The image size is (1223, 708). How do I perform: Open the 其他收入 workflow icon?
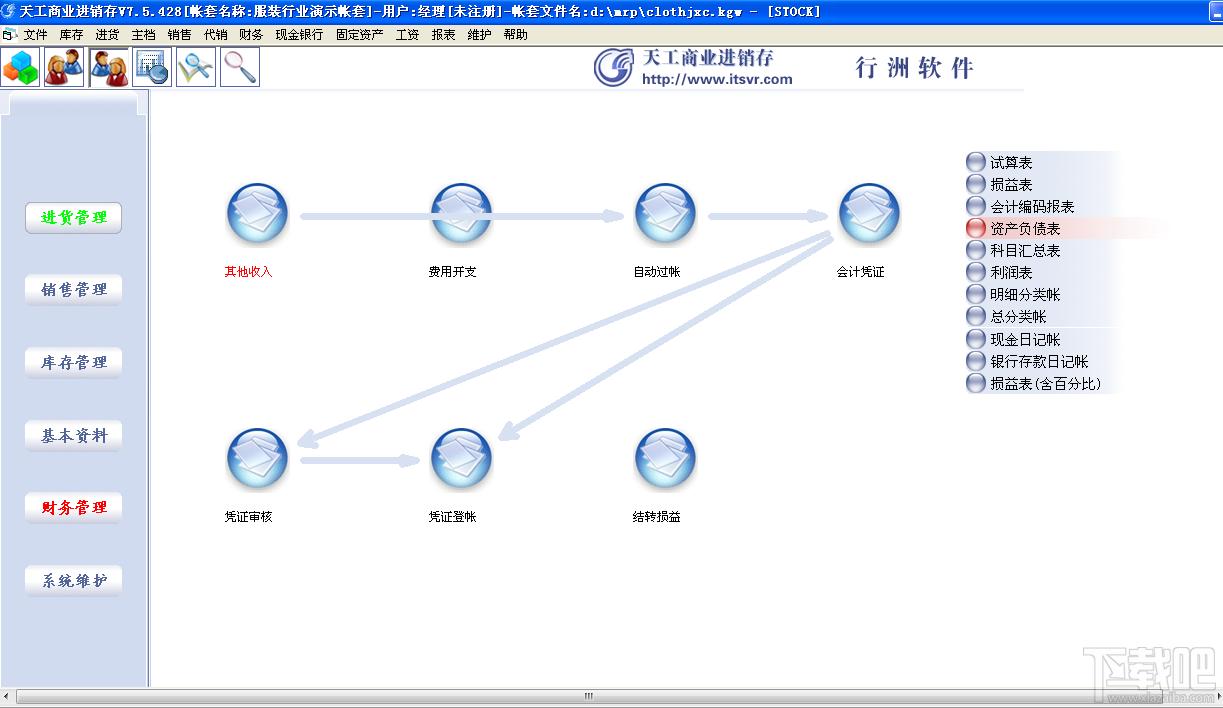(x=257, y=214)
